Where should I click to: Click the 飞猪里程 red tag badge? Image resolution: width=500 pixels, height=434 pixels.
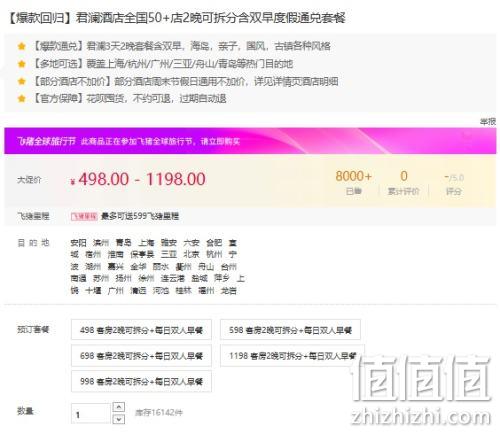coord(84,216)
